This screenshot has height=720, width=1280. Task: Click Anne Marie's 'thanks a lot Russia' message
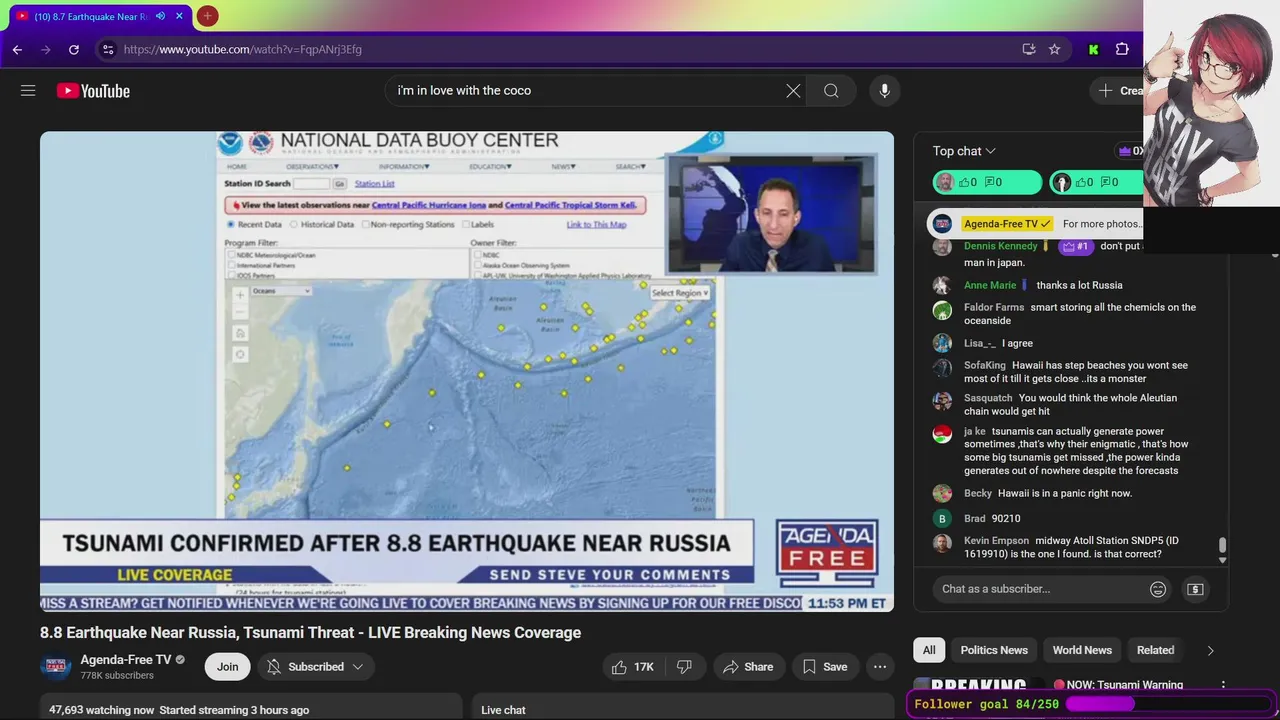tap(1070, 285)
